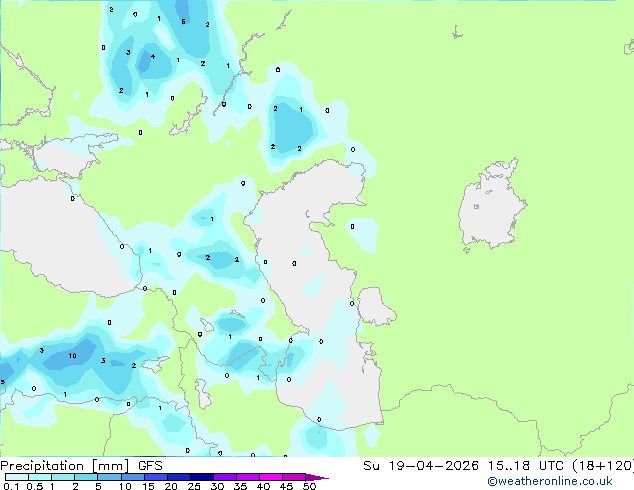Screen dimensions: 634x490
Task: Click the purple arrow tip past 50 on legend
Action: pos(317,477)
